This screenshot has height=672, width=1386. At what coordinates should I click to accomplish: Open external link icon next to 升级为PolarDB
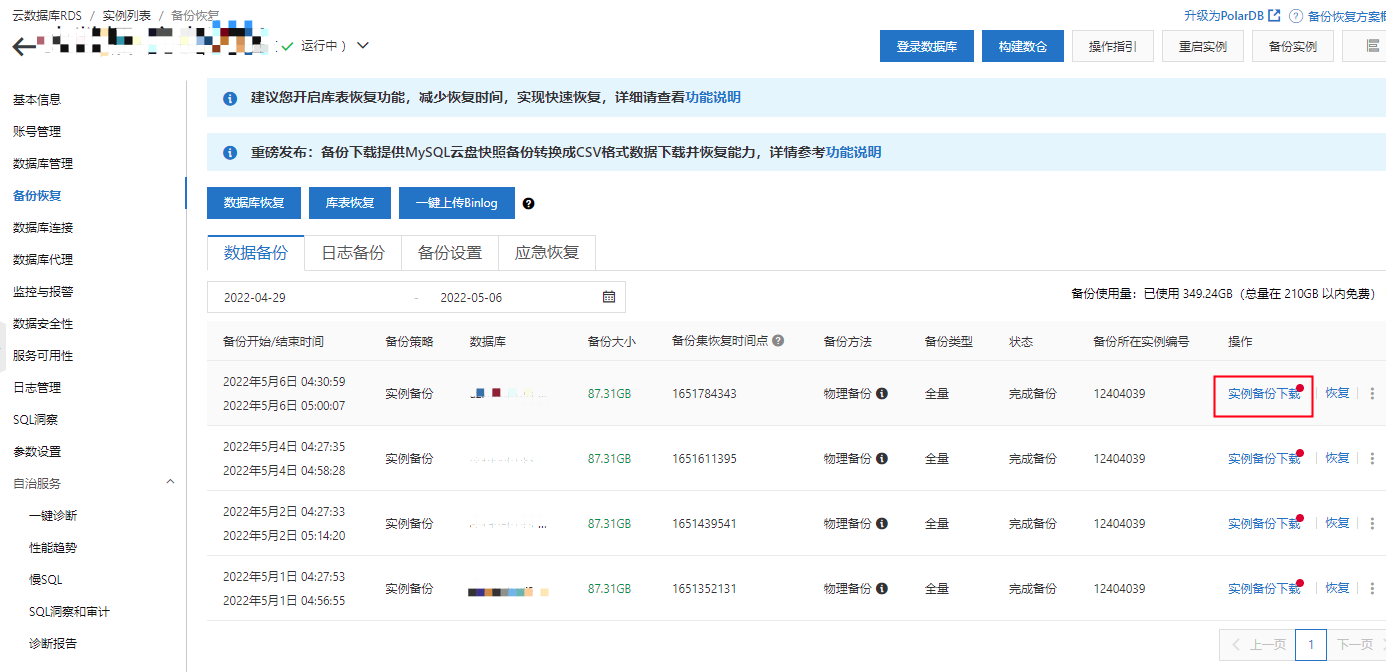pyautogui.click(x=1275, y=15)
